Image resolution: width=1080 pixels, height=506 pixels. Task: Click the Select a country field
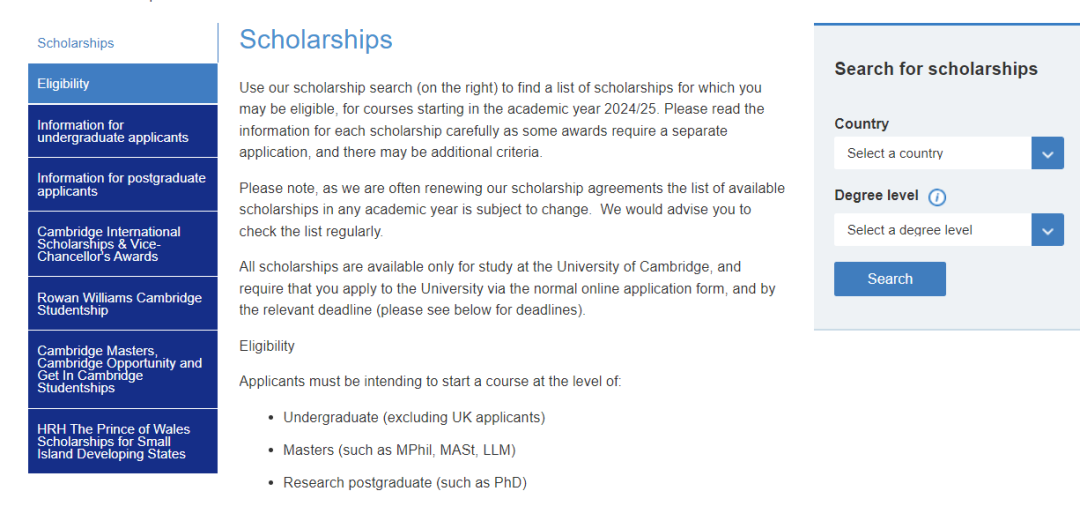(x=933, y=153)
